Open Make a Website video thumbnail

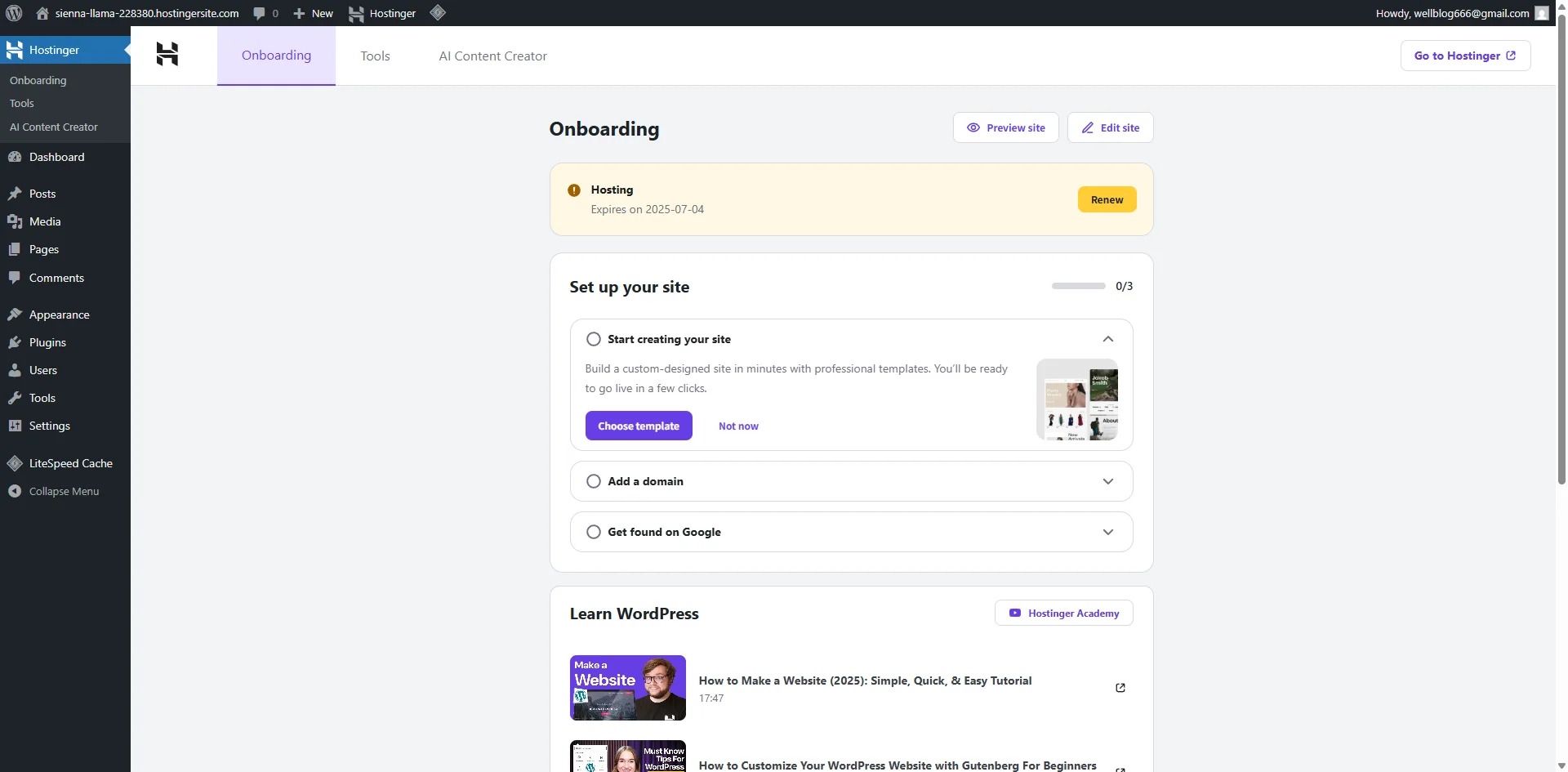(628, 688)
